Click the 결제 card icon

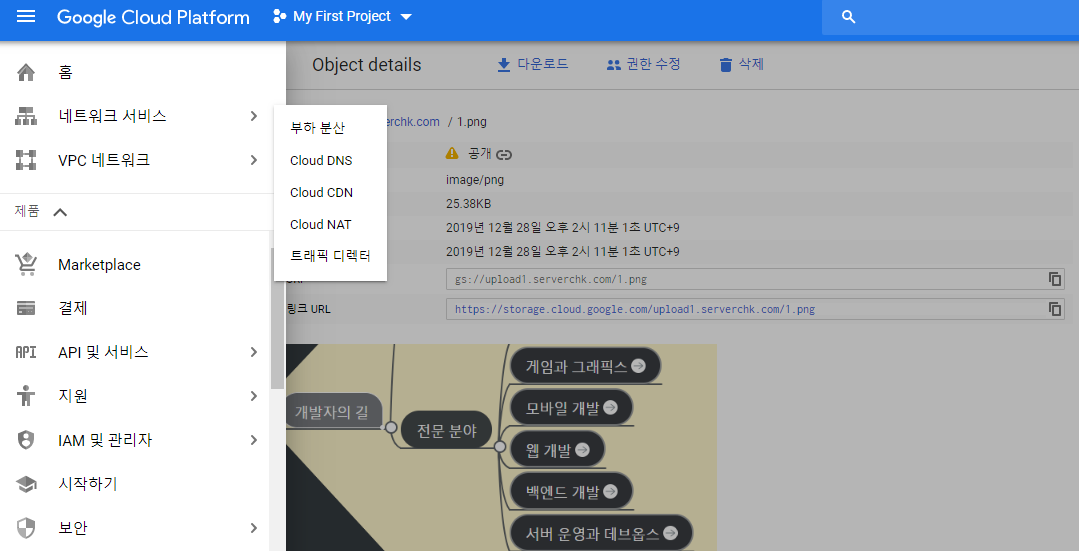coord(25,308)
